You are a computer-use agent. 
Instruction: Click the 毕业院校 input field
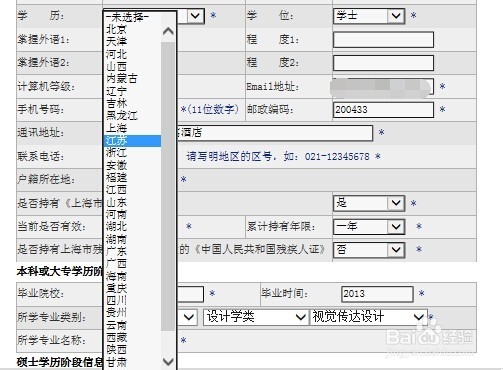tap(190, 294)
